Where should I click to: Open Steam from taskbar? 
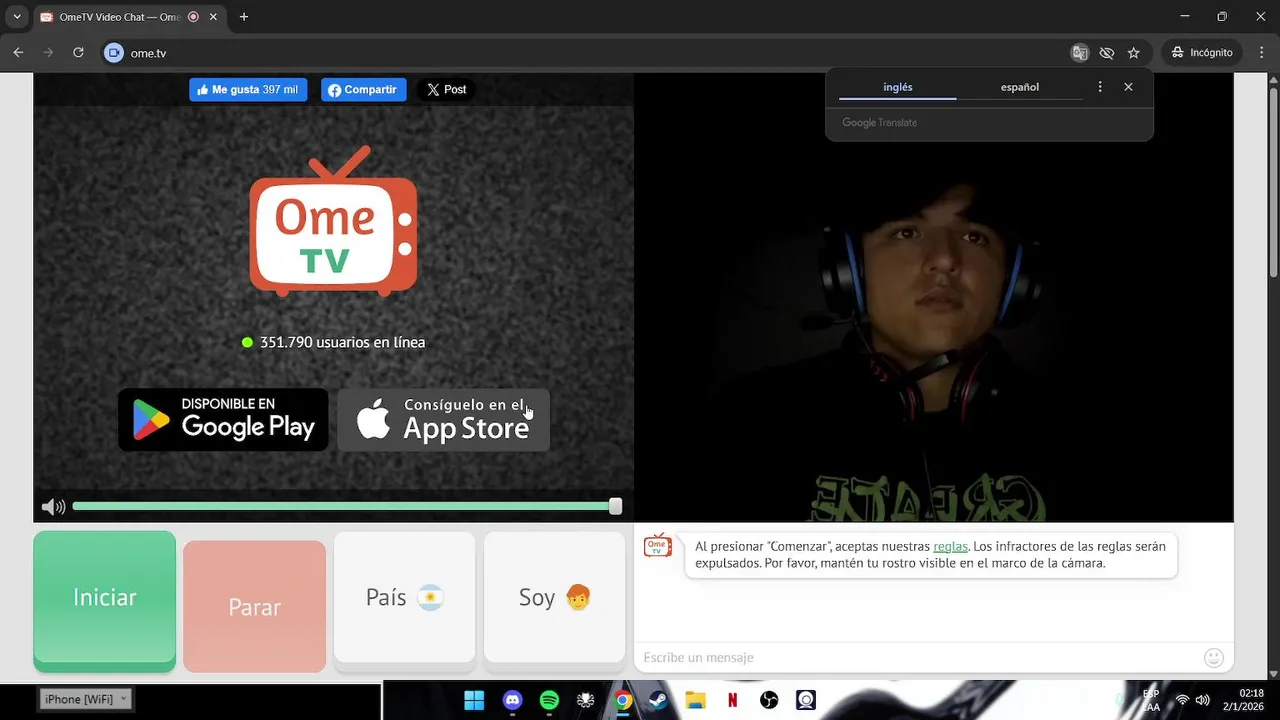(658, 700)
